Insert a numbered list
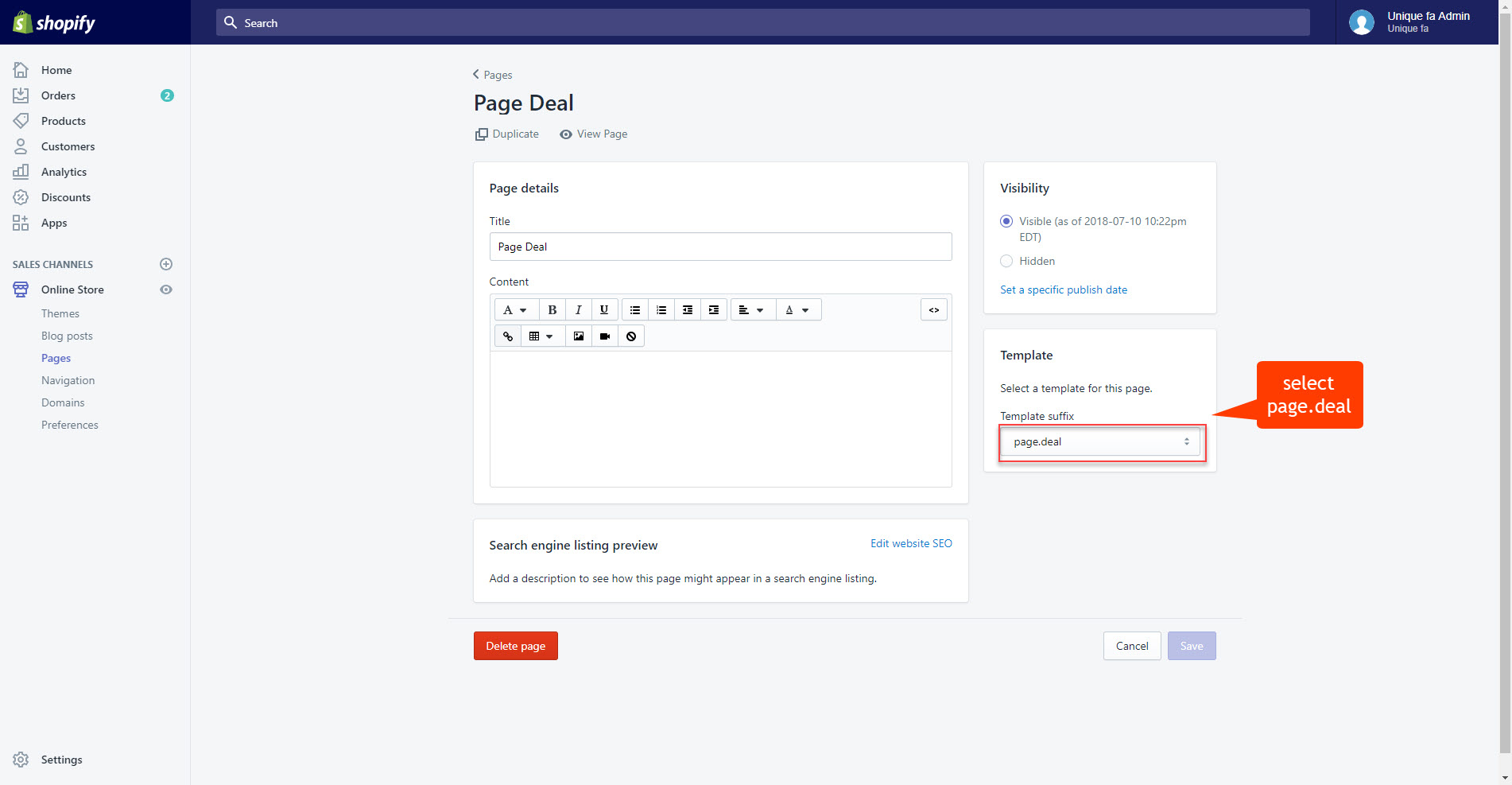This screenshot has height=785, width=1512. (661, 309)
